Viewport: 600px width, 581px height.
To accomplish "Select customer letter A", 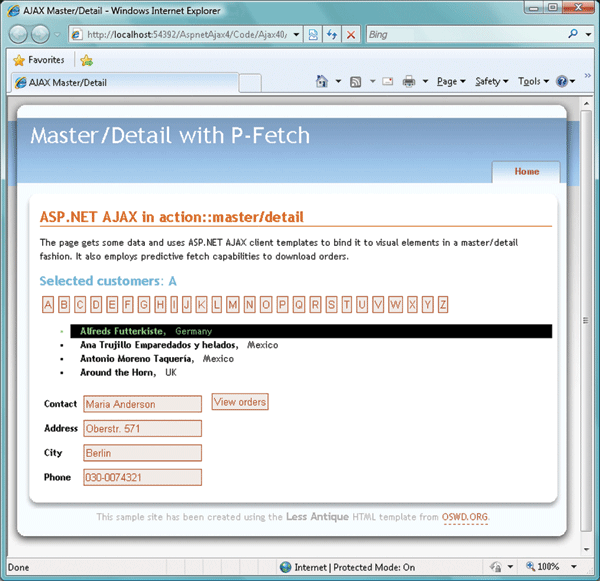I will click(48, 305).
